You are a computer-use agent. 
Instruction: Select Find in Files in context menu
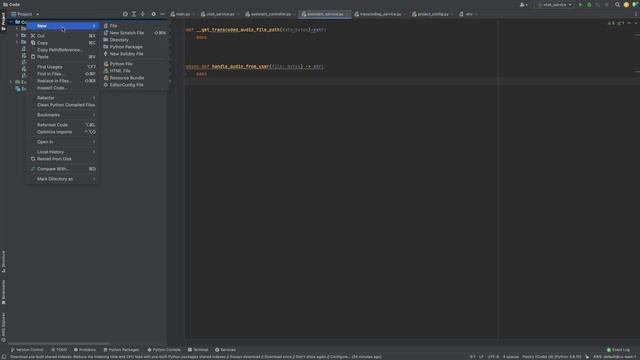(x=63, y=74)
